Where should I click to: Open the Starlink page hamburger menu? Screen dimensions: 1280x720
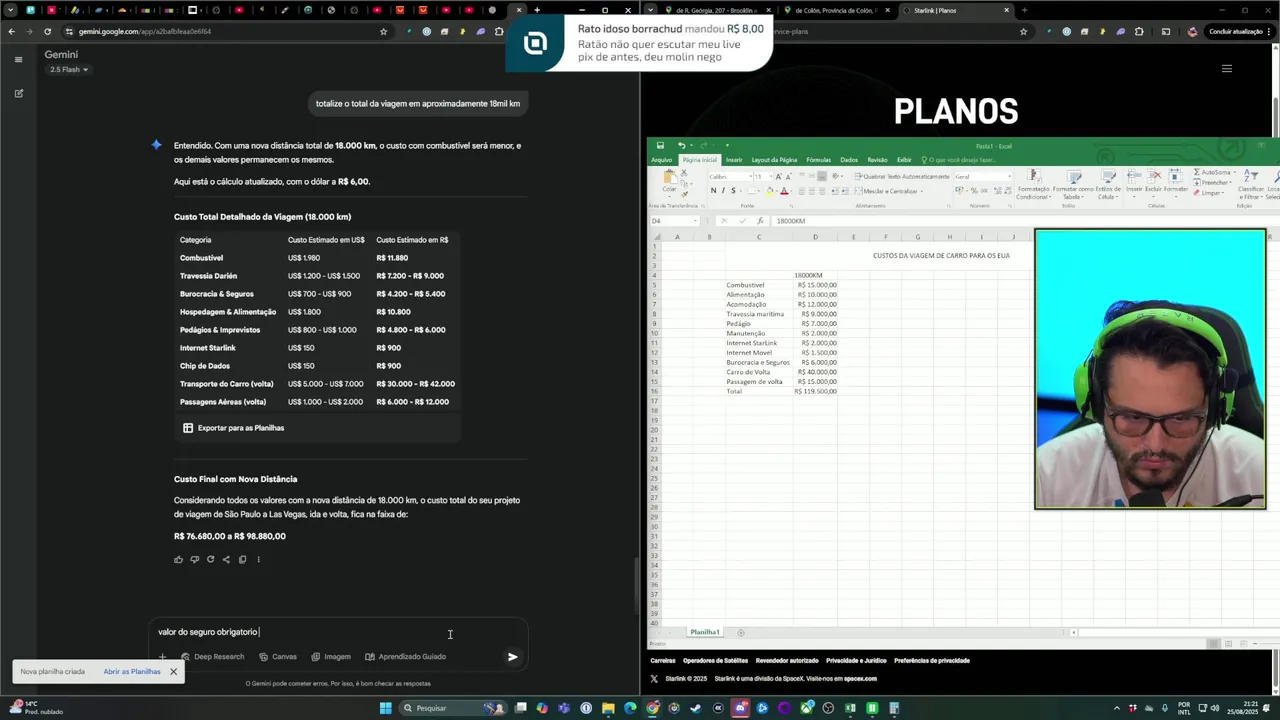1227,69
